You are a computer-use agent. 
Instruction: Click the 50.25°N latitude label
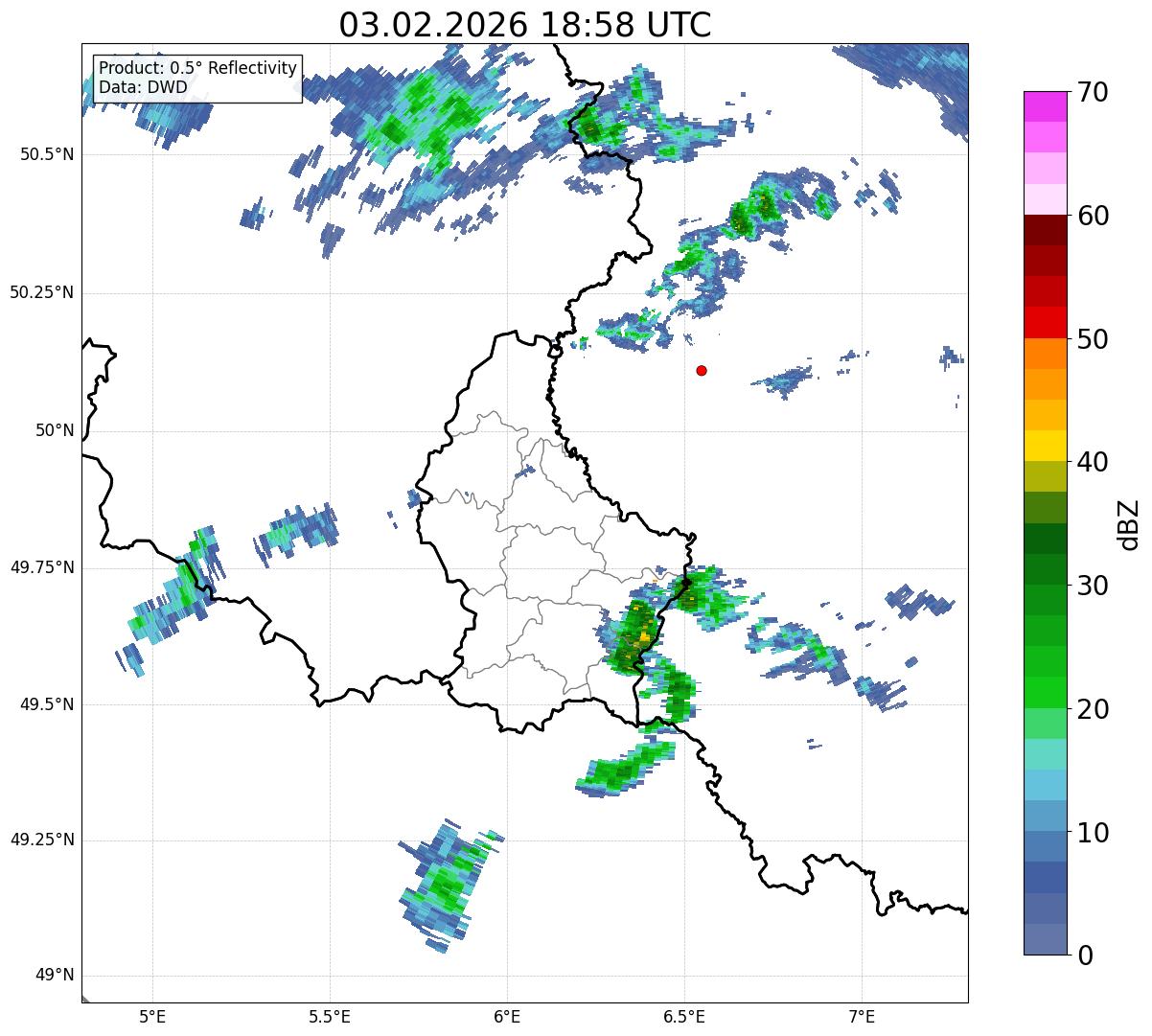tap(42, 292)
